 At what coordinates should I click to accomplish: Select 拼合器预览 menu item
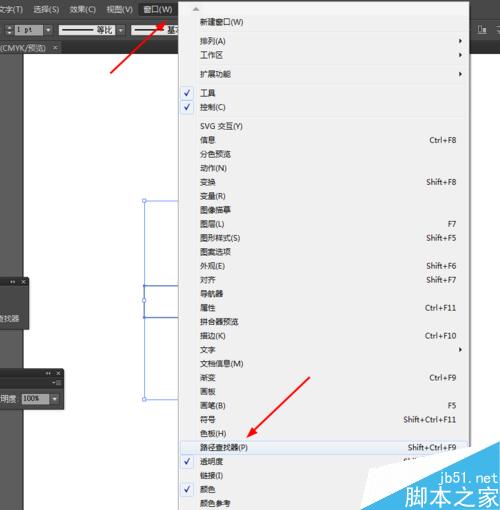click(x=324, y=322)
